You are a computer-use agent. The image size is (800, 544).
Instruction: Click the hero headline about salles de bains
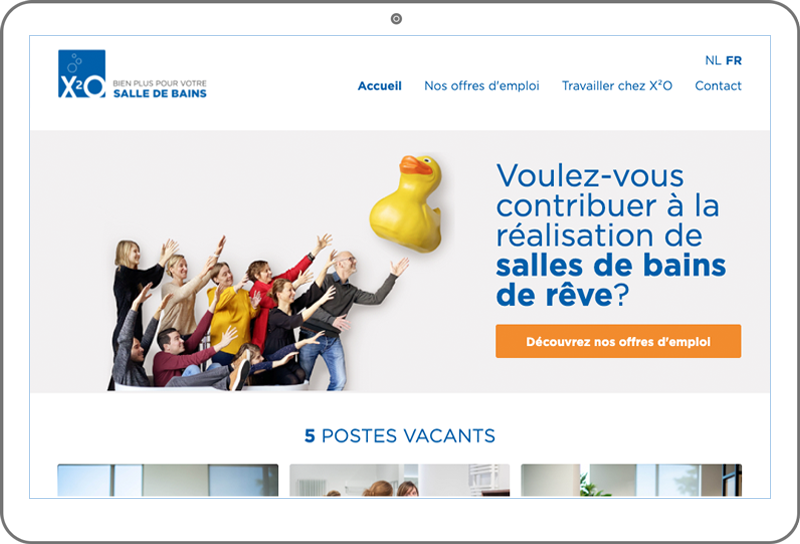(x=611, y=235)
